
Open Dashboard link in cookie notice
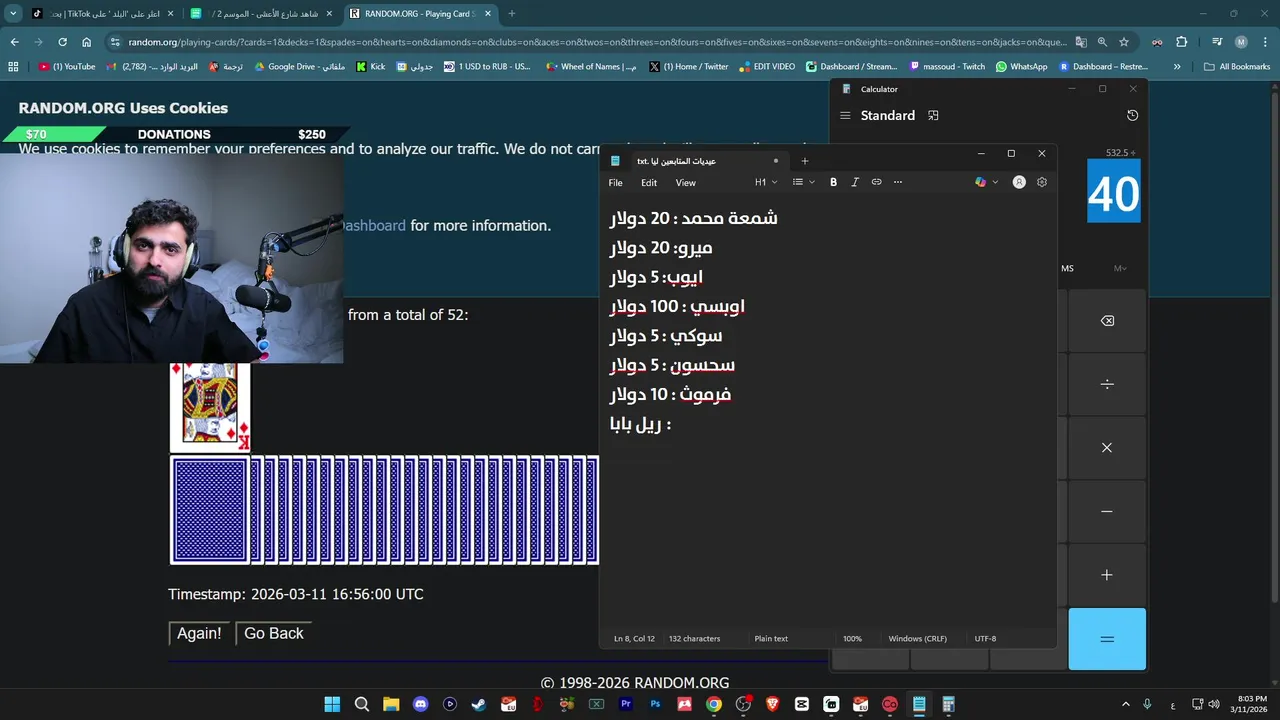(x=374, y=225)
